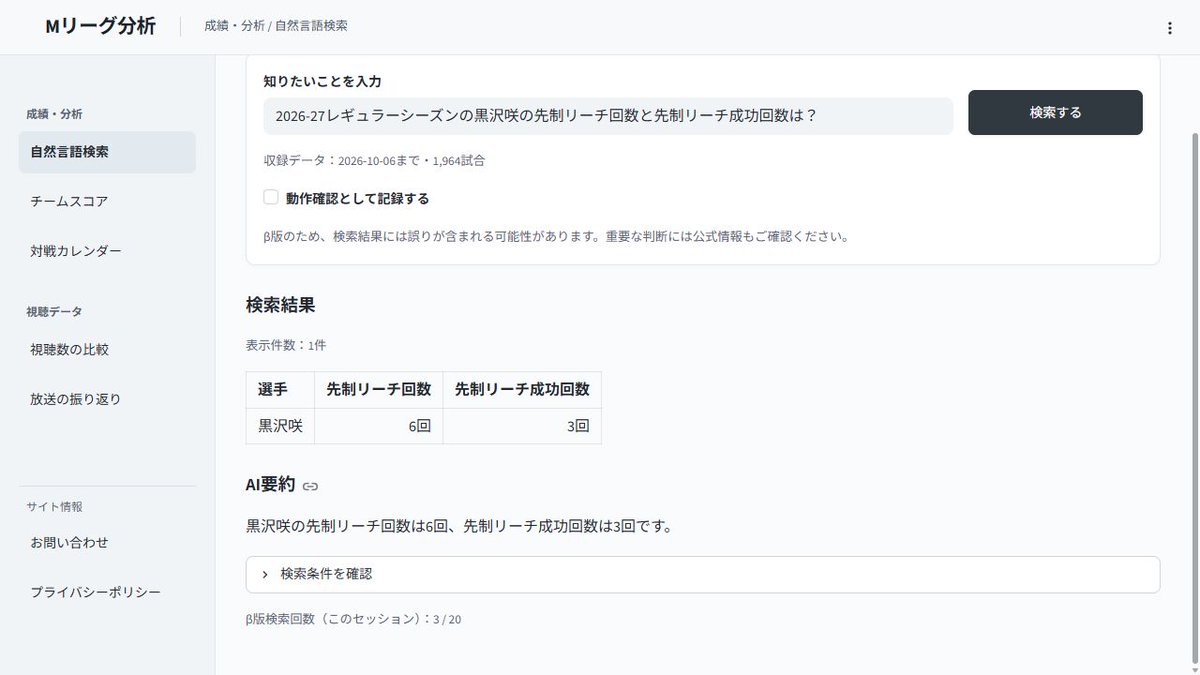
Task: Click the 検索結果 heading
Action: (x=281, y=305)
